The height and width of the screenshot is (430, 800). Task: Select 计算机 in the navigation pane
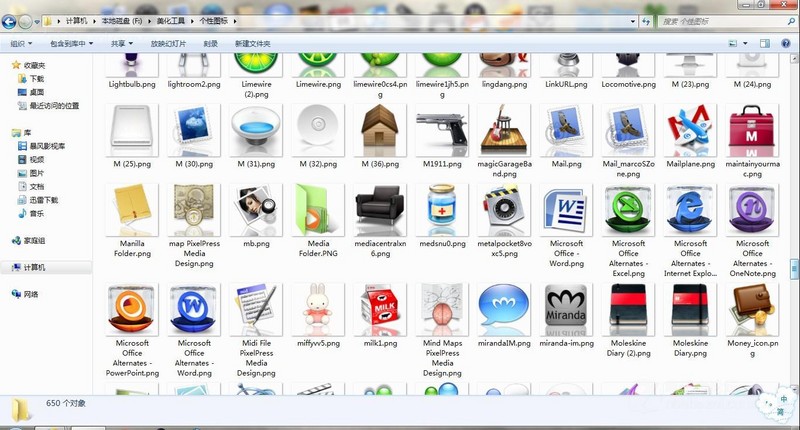click(x=35, y=267)
